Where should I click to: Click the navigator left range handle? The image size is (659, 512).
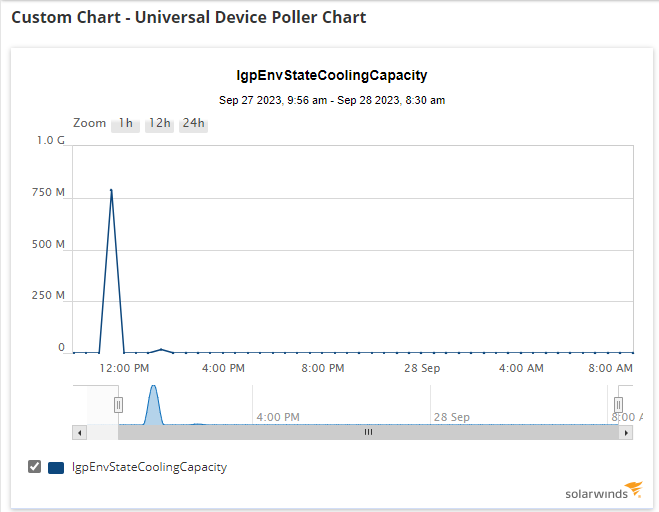pos(119,405)
